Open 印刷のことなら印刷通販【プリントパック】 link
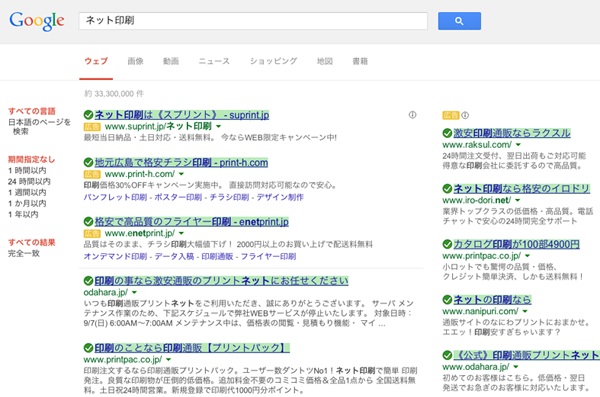The image size is (600, 397). coord(192,348)
